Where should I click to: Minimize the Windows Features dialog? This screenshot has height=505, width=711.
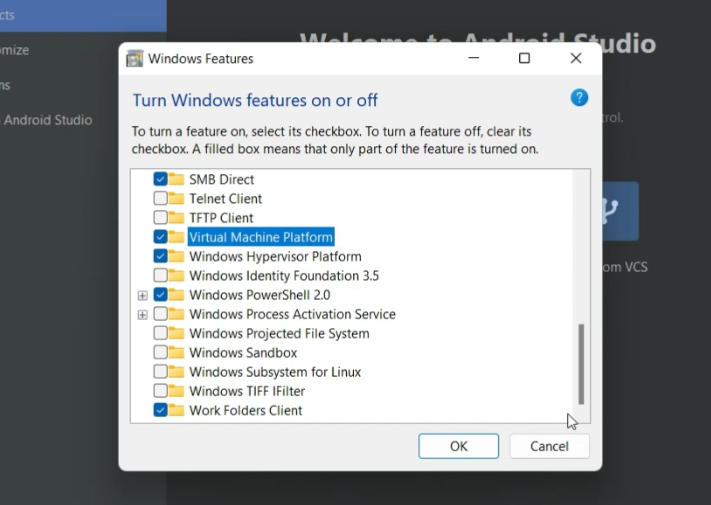pyautogui.click(x=473, y=58)
